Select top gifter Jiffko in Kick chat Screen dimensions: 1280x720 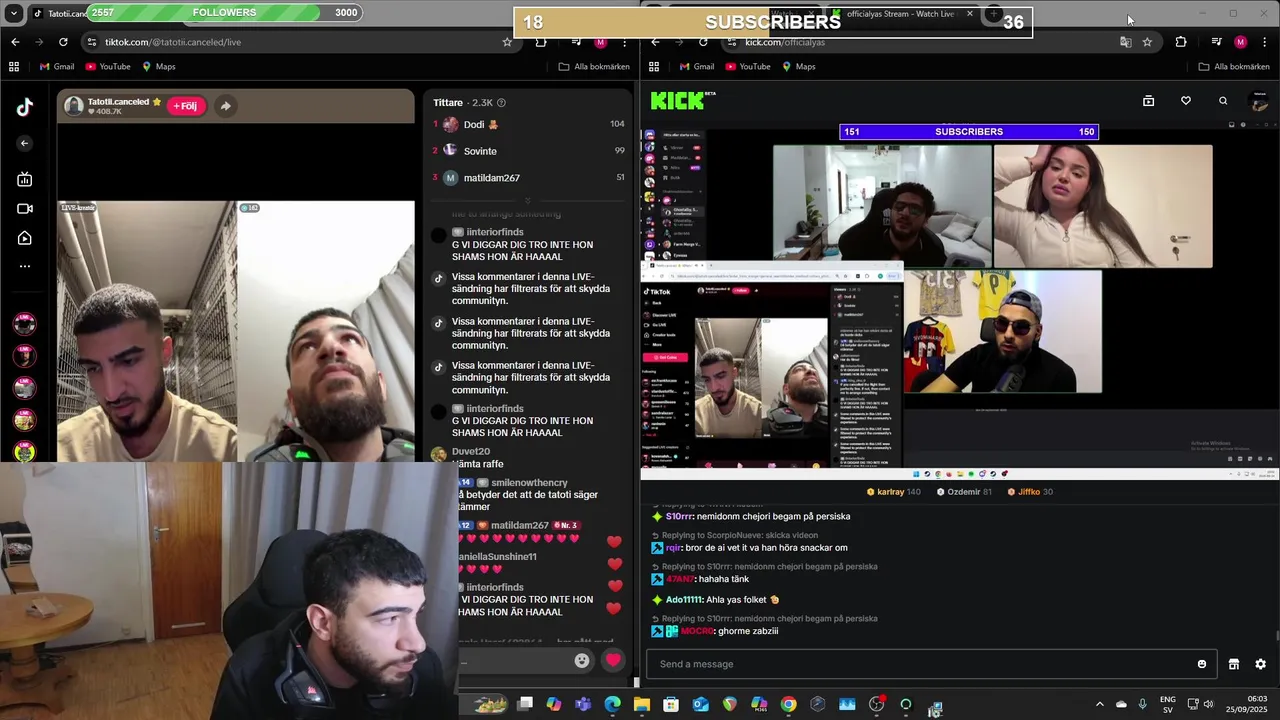click(x=1030, y=492)
